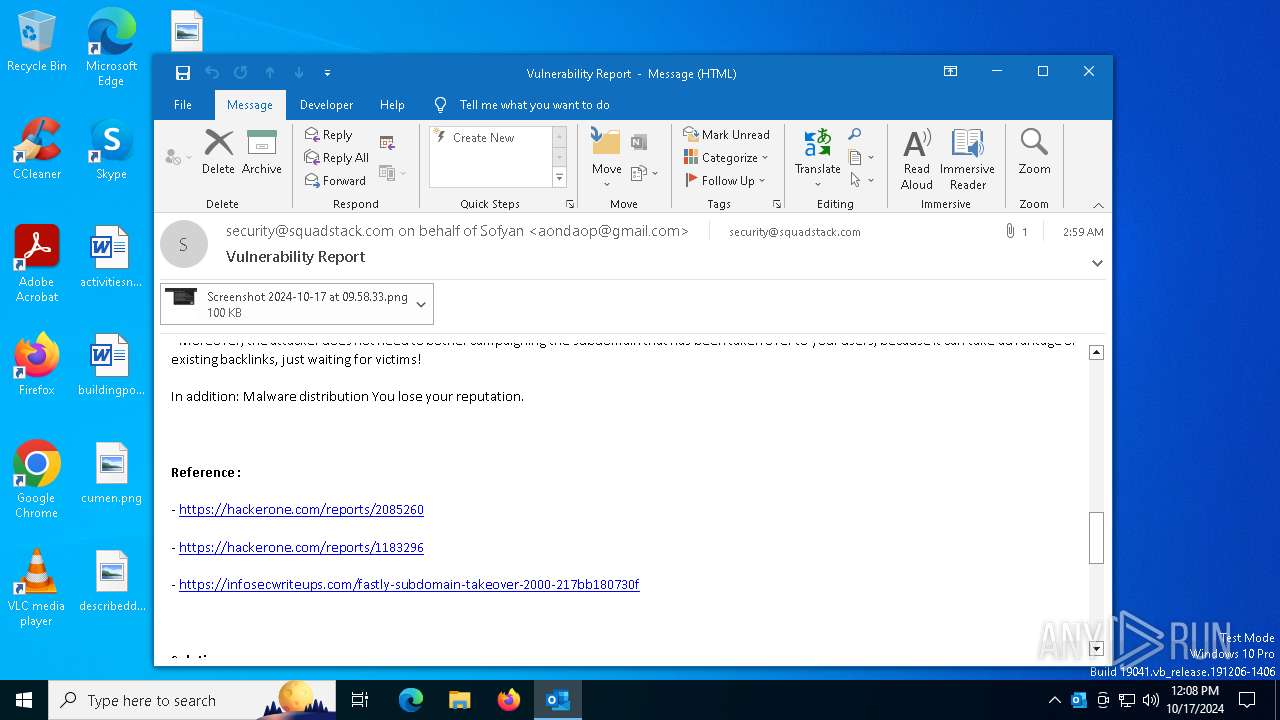Collapse the ribbon with the chevron
Viewport: 1280px width, 720px height.
1098,205
